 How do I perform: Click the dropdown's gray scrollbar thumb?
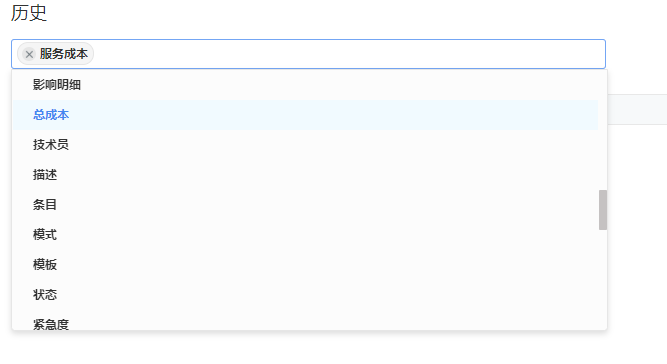tap(603, 210)
